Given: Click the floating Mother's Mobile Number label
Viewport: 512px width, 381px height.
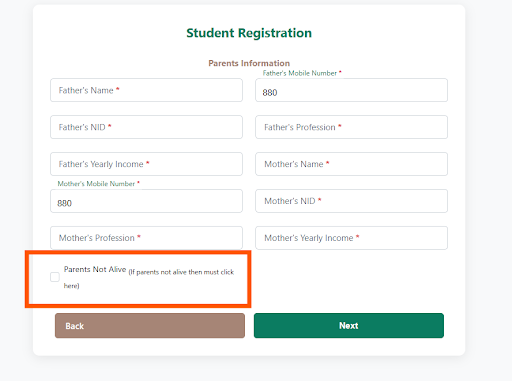Looking at the screenshot, I should (x=96, y=184).
